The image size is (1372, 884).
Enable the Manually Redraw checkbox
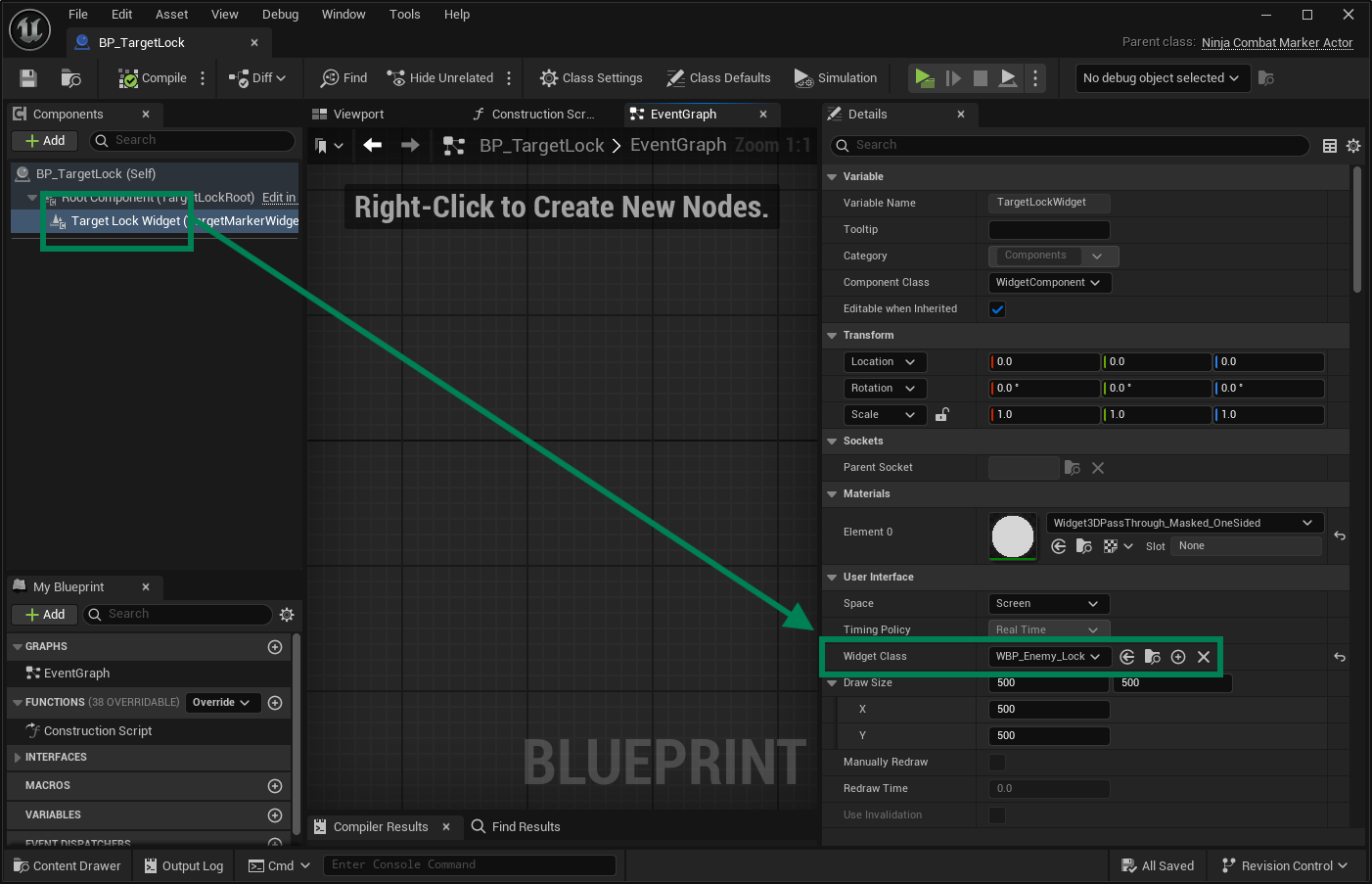(x=997, y=763)
